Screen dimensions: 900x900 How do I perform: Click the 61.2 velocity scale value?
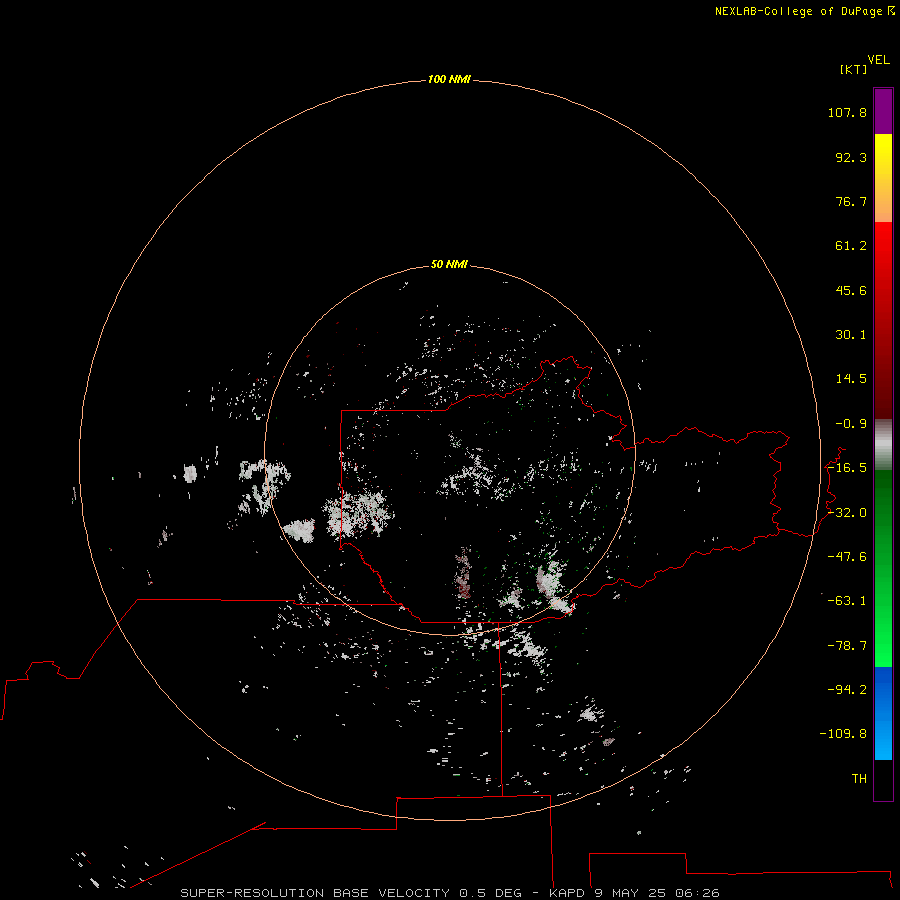(851, 246)
